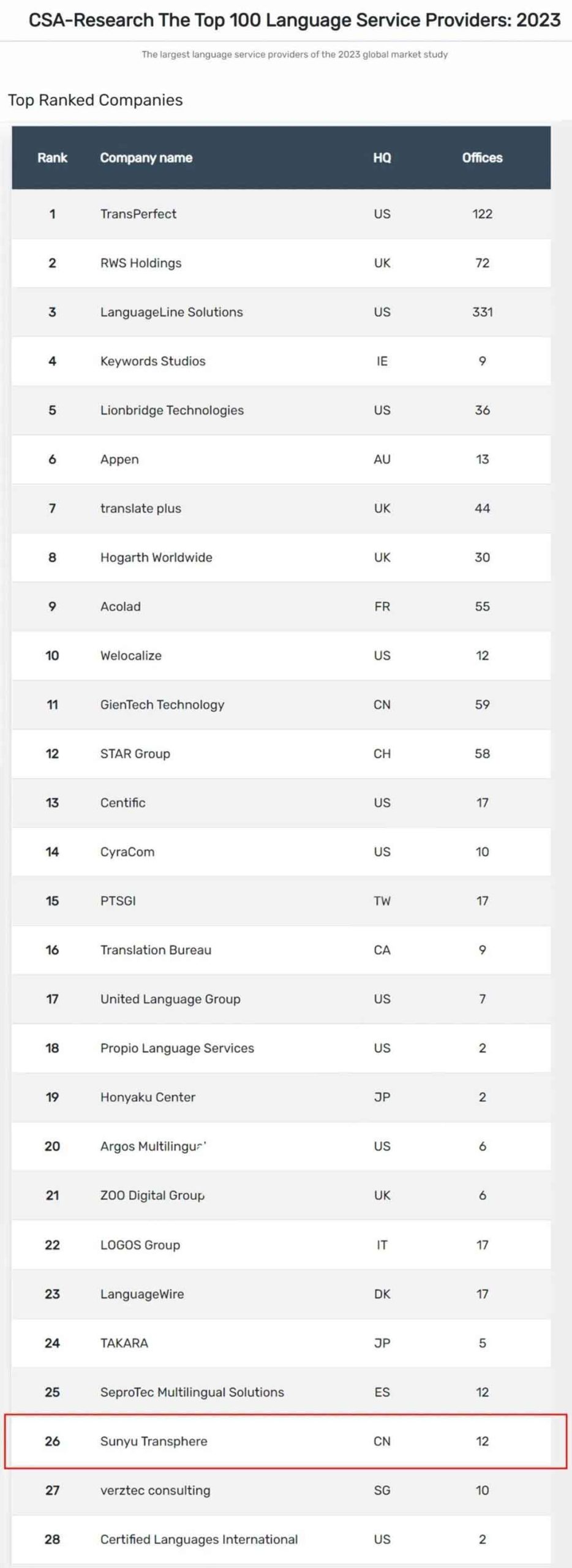Click the Welocalize company name
This screenshot has width=572, height=1568.
131,655
